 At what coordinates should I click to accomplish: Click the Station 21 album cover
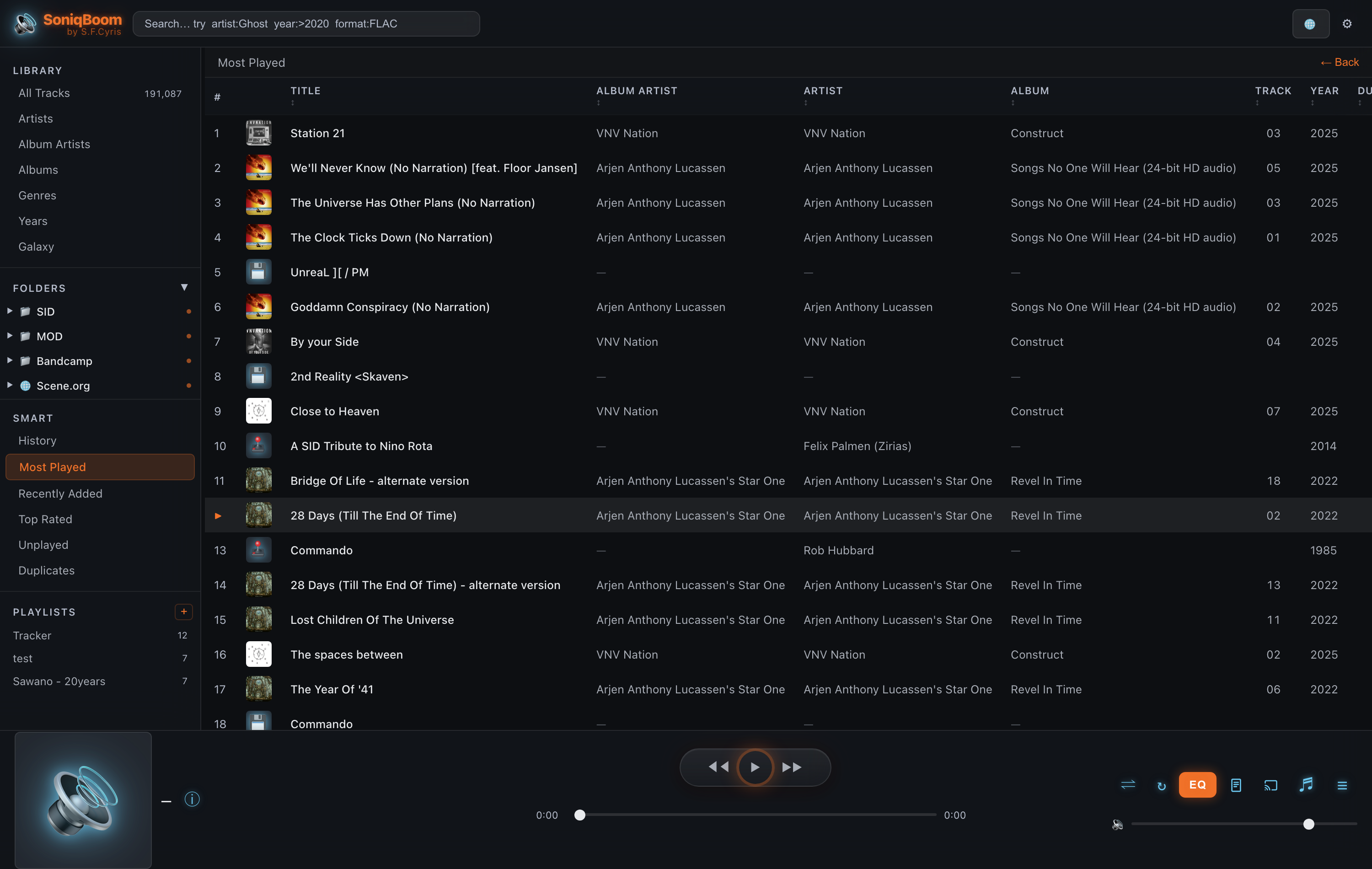(259, 133)
